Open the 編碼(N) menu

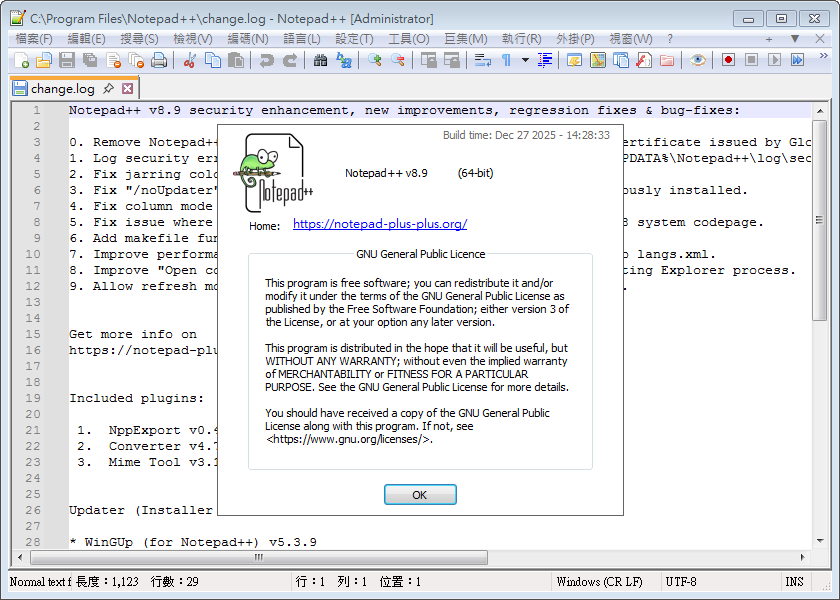248,39
